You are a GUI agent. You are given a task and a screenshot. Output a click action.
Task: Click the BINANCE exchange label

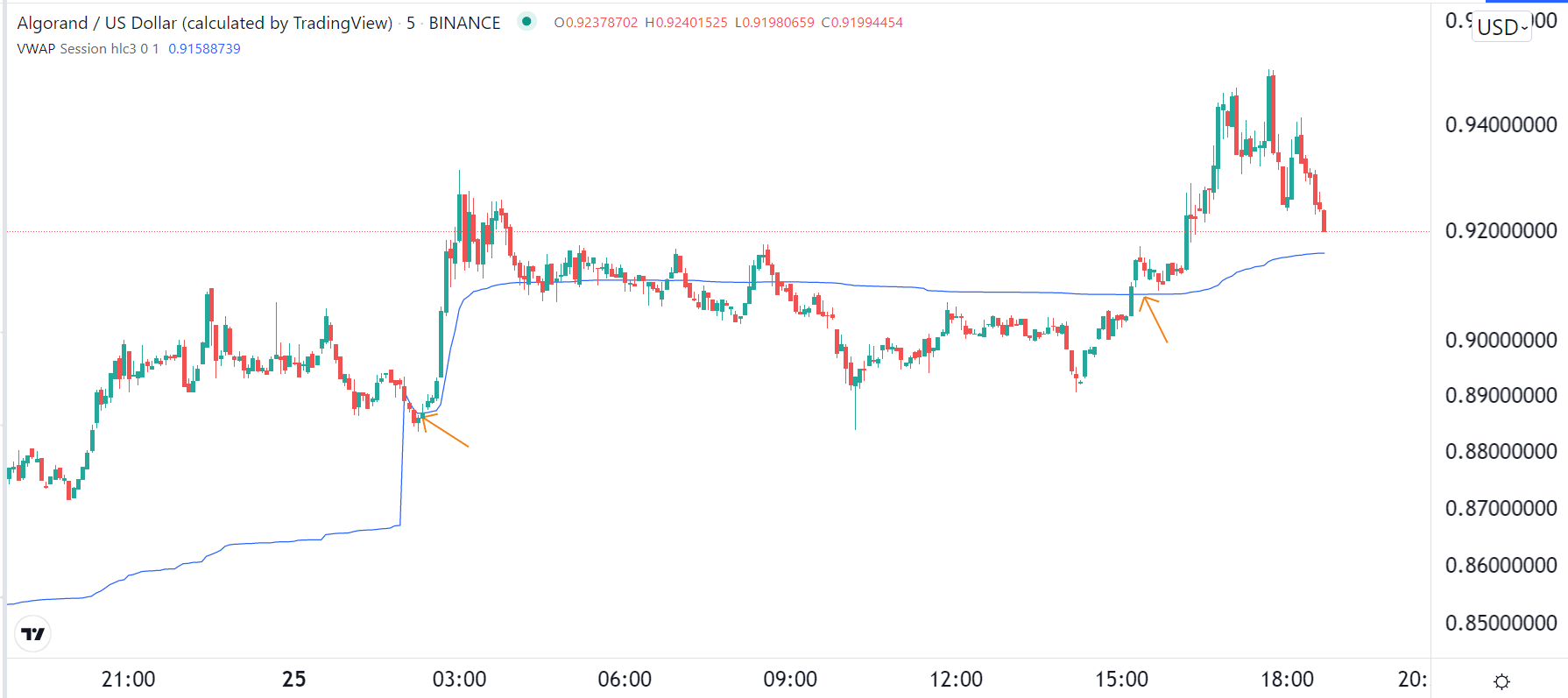tap(464, 23)
